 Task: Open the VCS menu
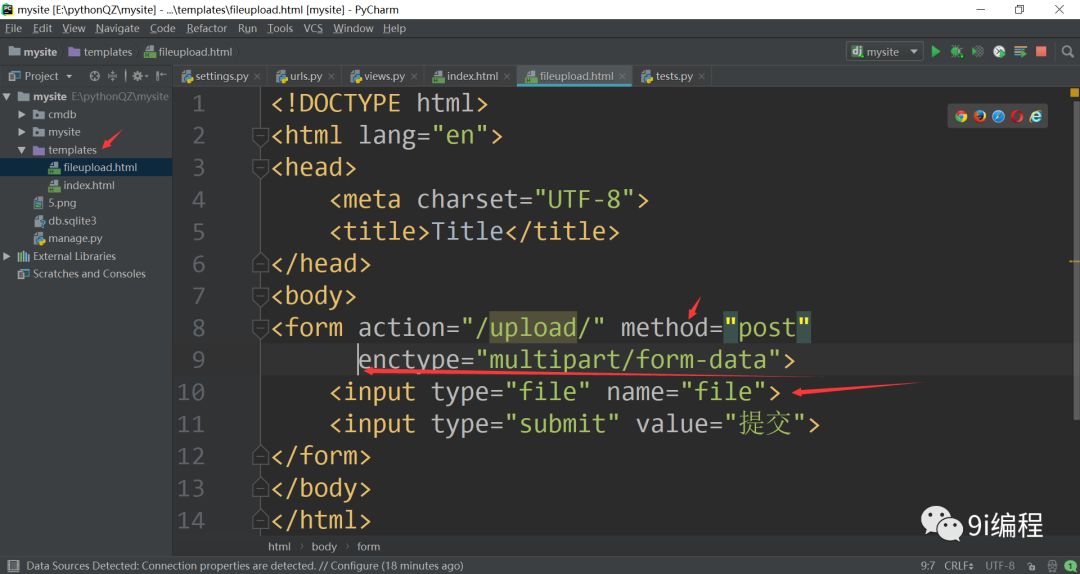(x=313, y=28)
